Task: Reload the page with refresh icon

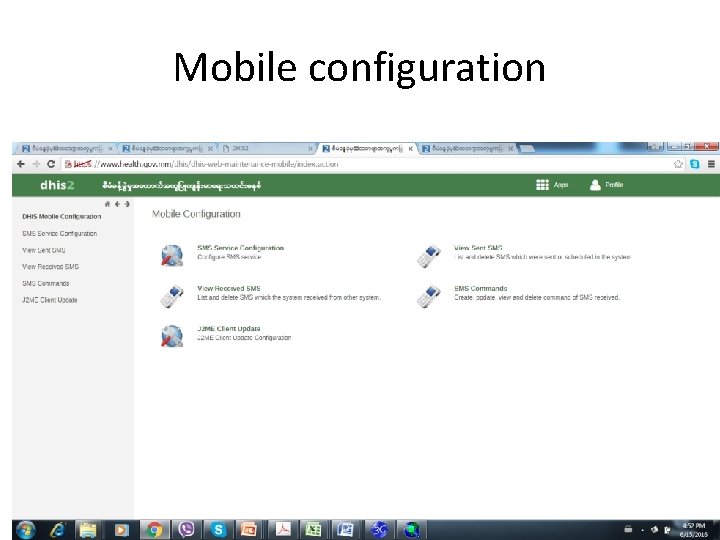Action: [x=51, y=164]
